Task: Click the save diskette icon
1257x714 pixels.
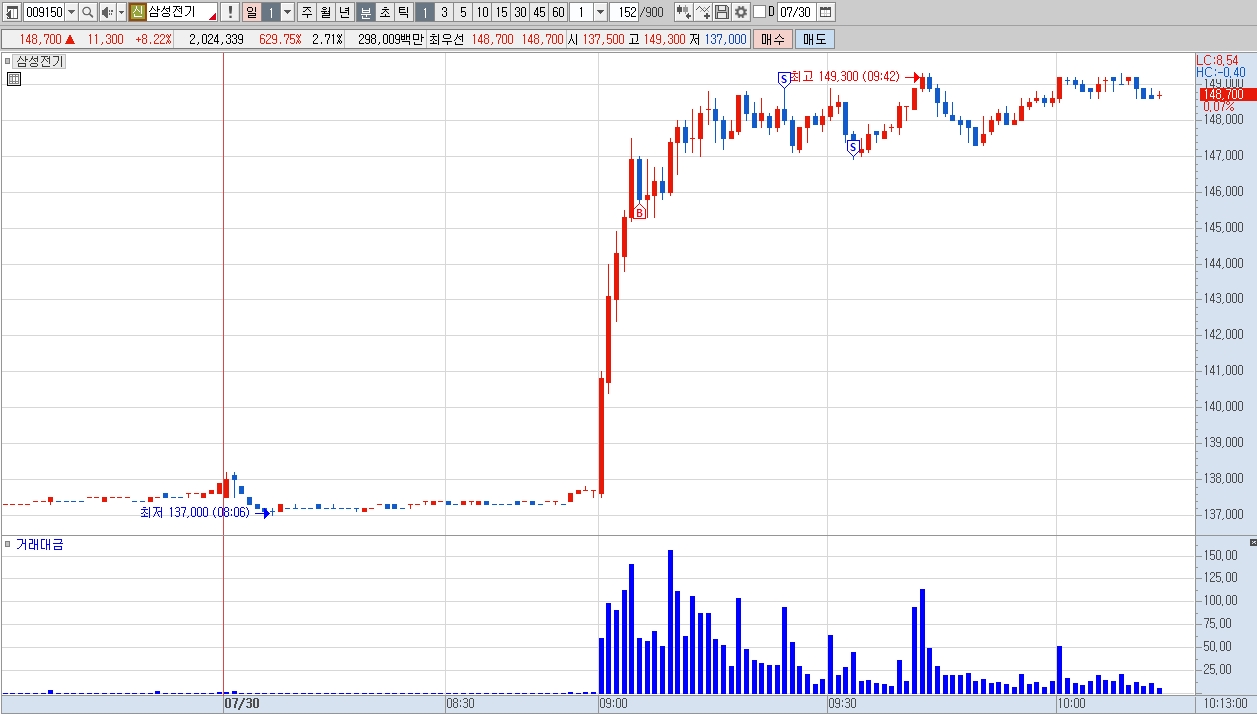Action: [722, 12]
